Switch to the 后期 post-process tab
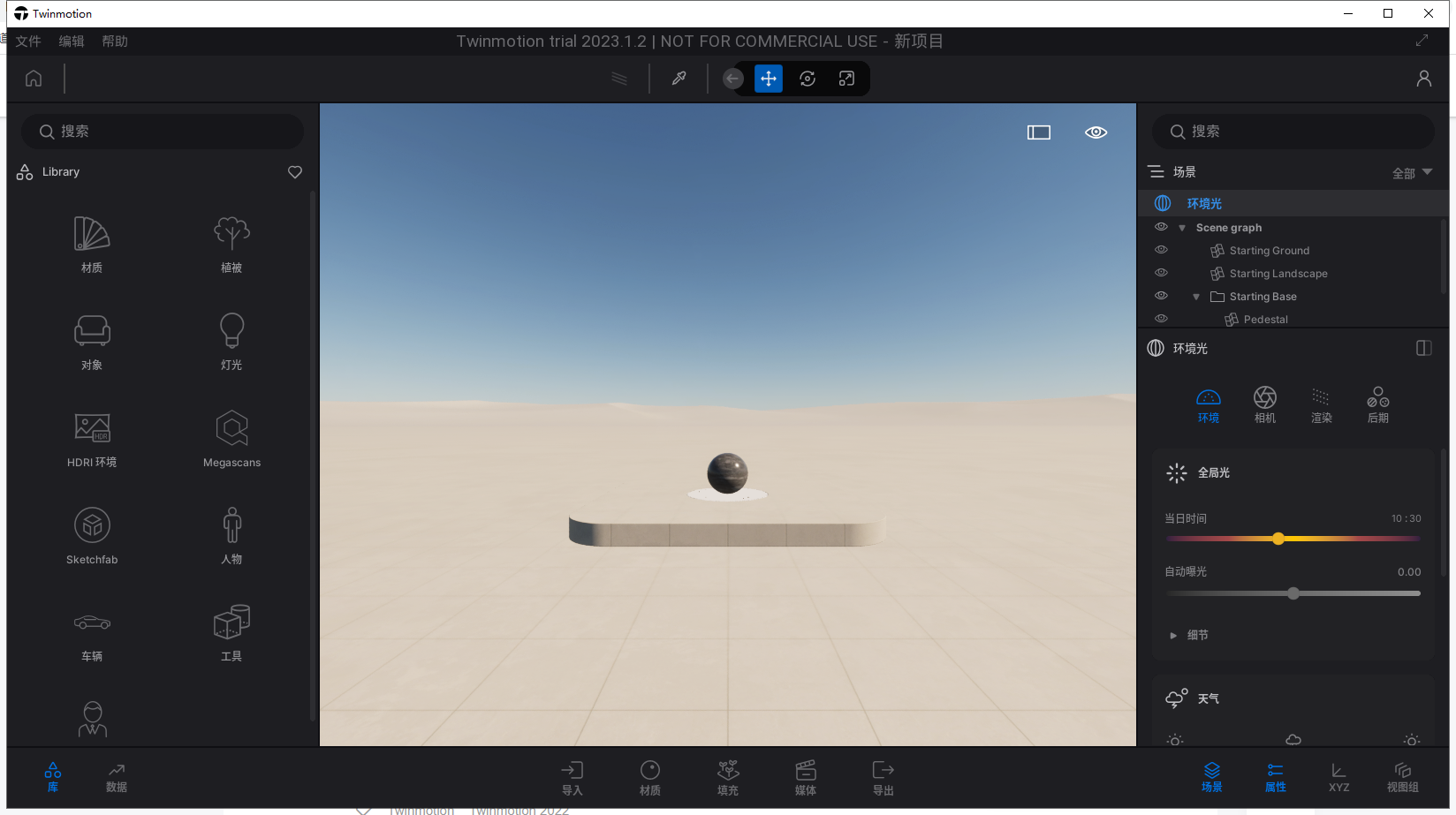Image resolution: width=1456 pixels, height=815 pixels. click(1378, 405)
